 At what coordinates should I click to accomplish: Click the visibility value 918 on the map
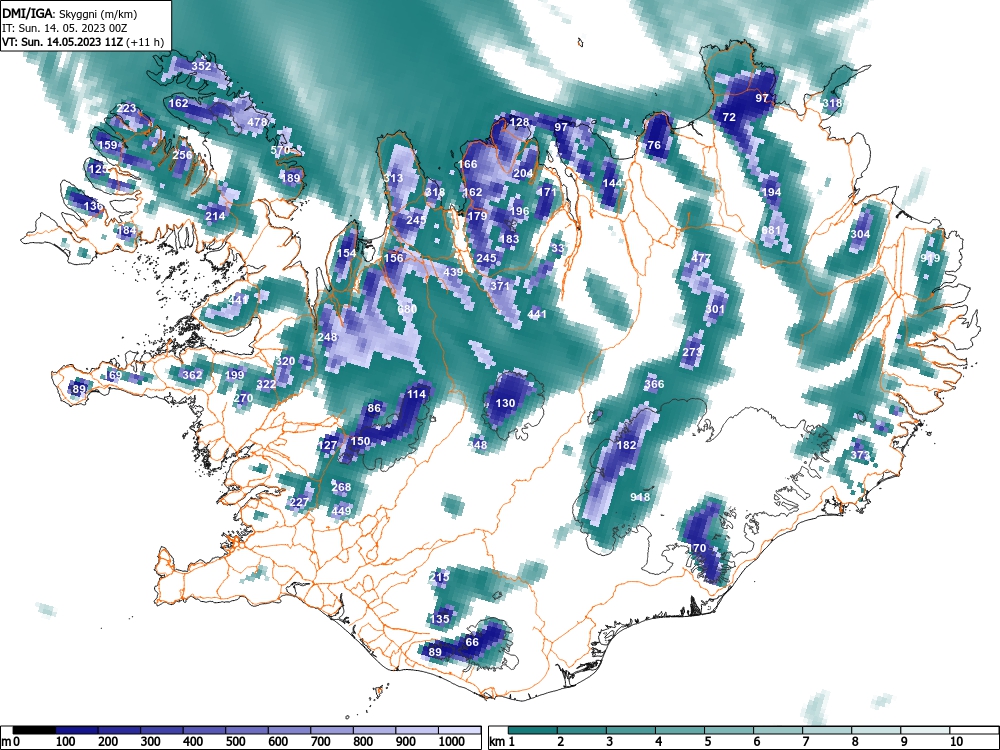tap(640, 497)
